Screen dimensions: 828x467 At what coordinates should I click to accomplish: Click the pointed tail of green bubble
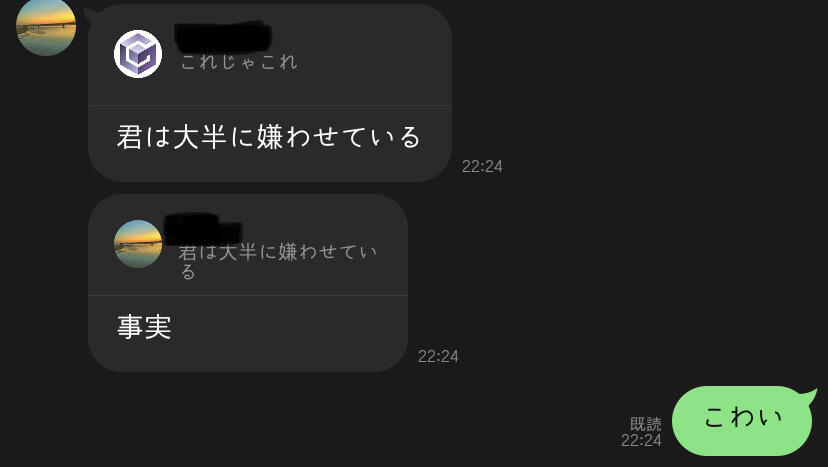809,396
